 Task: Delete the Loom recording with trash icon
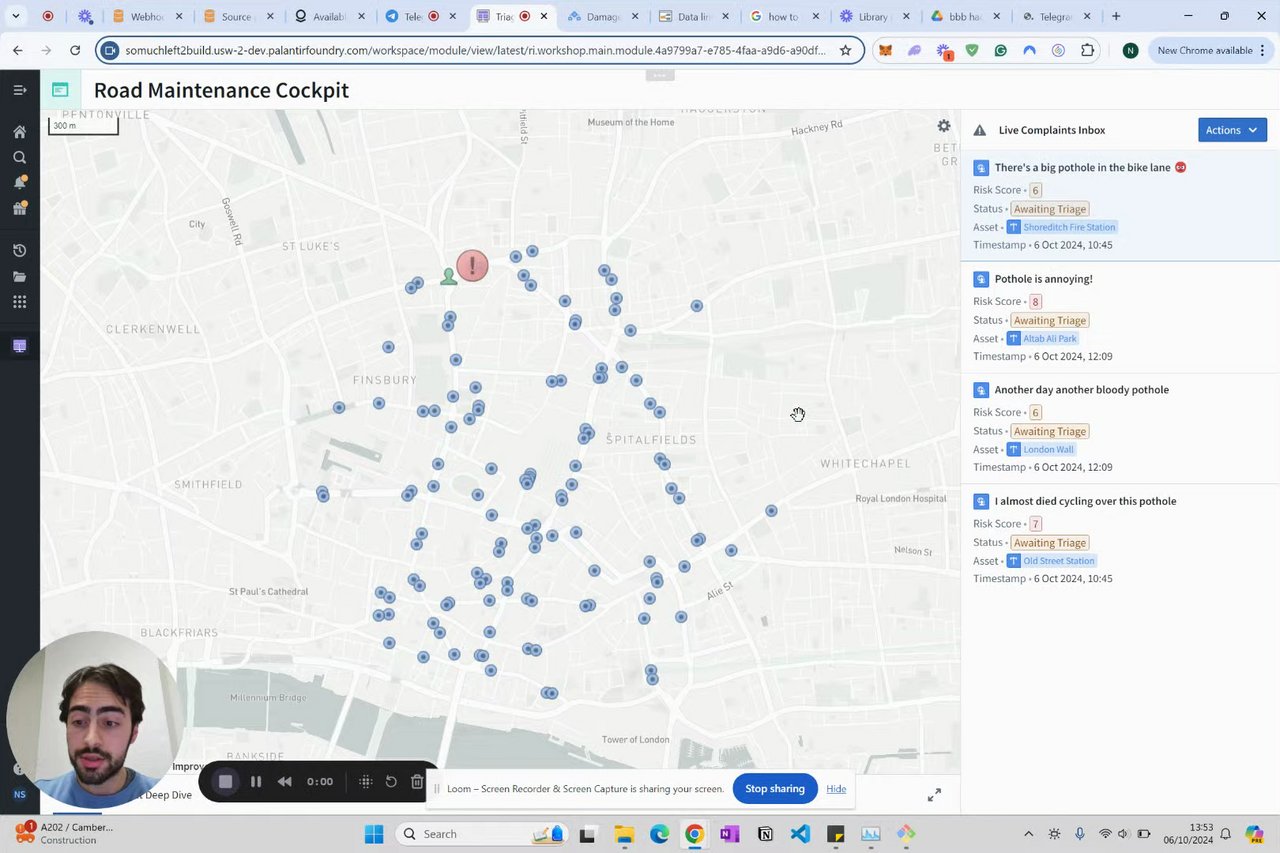coord(417,782)
